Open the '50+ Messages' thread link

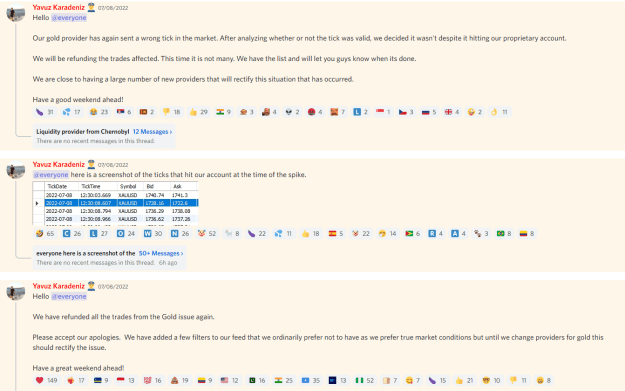pyautogui.click(x=161, y=253)
